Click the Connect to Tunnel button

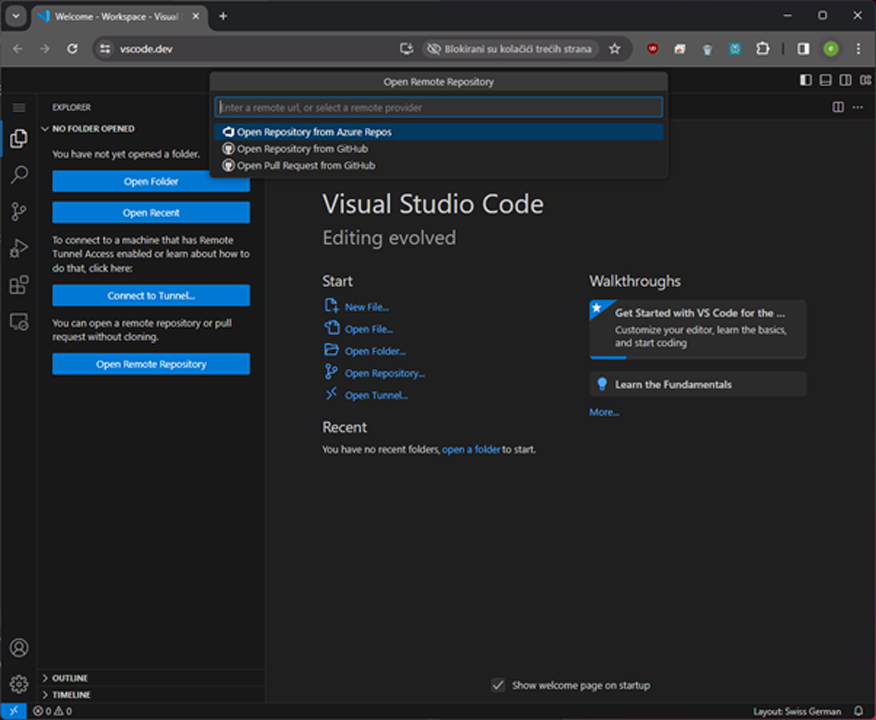151,295
